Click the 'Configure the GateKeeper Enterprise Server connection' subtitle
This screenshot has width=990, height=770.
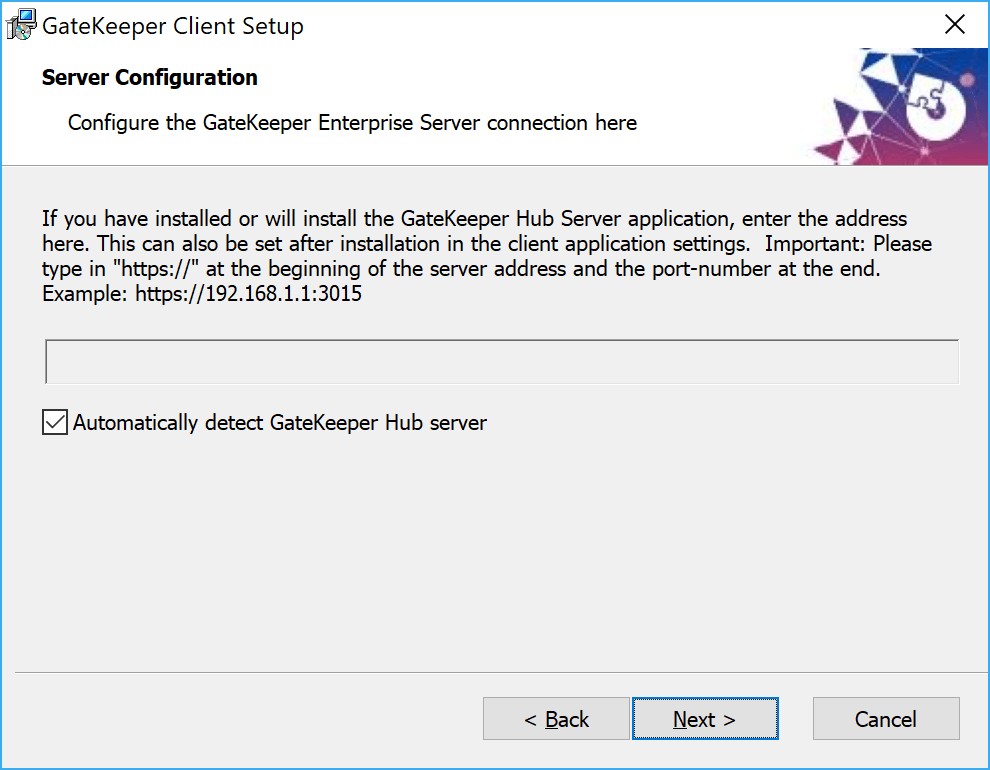pos(352,123)
